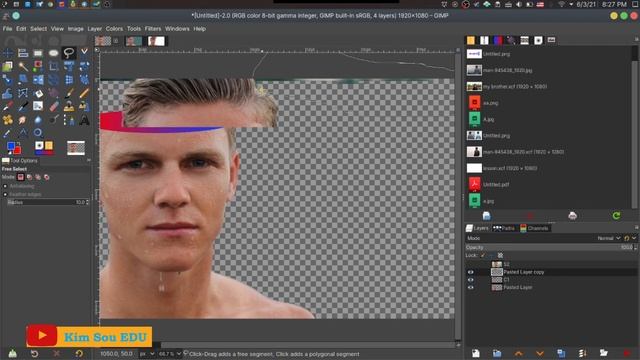Select the Ellipse Select tool
The width and height of the screenshot is (640, 360).
pyautogui.click(x=53, y=53)
